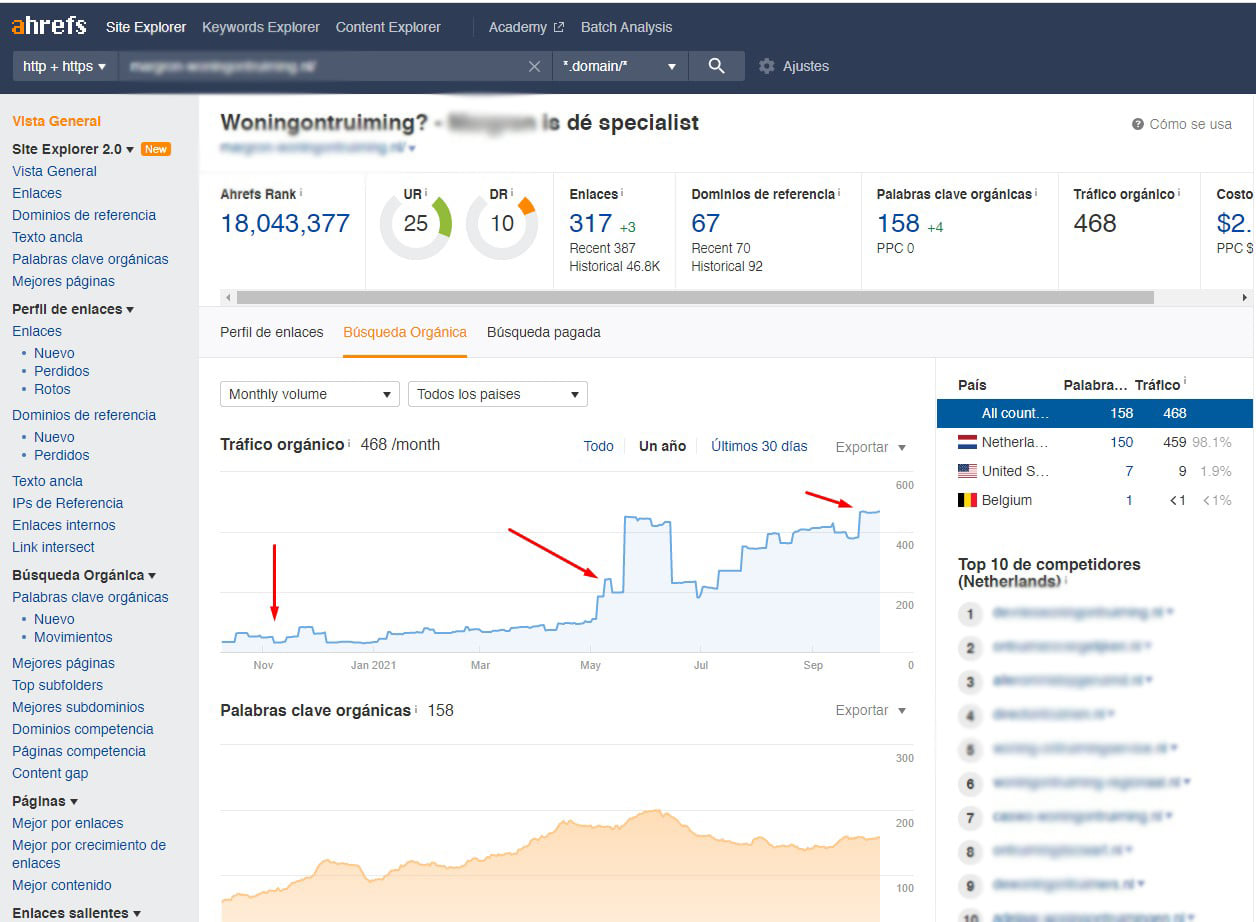The width and height of the screenshot is (1256, 922).
Task: Click the United States flag icon
Action: pyautogui.click(x=967, y=471)
